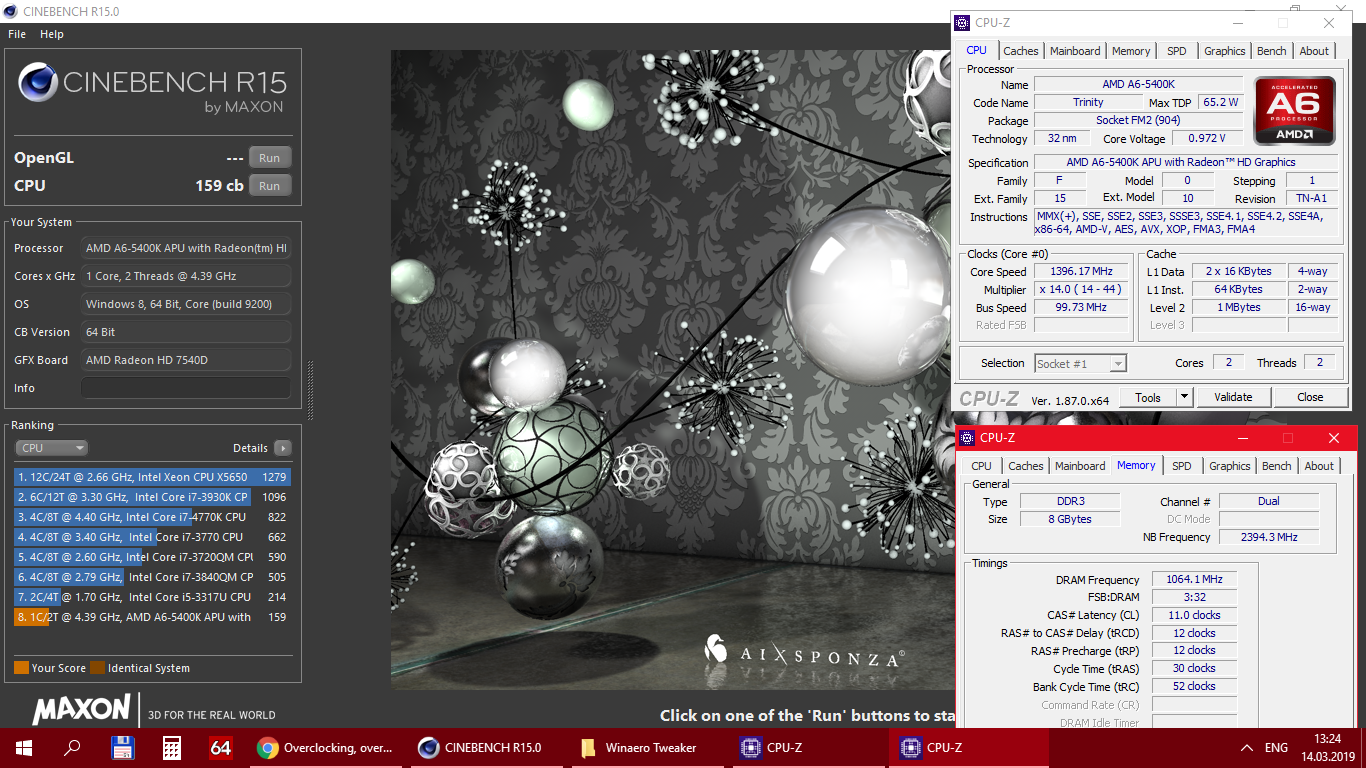
Task: Open clock showing 13:24 in taskbar
Action: coord(1328,747)
